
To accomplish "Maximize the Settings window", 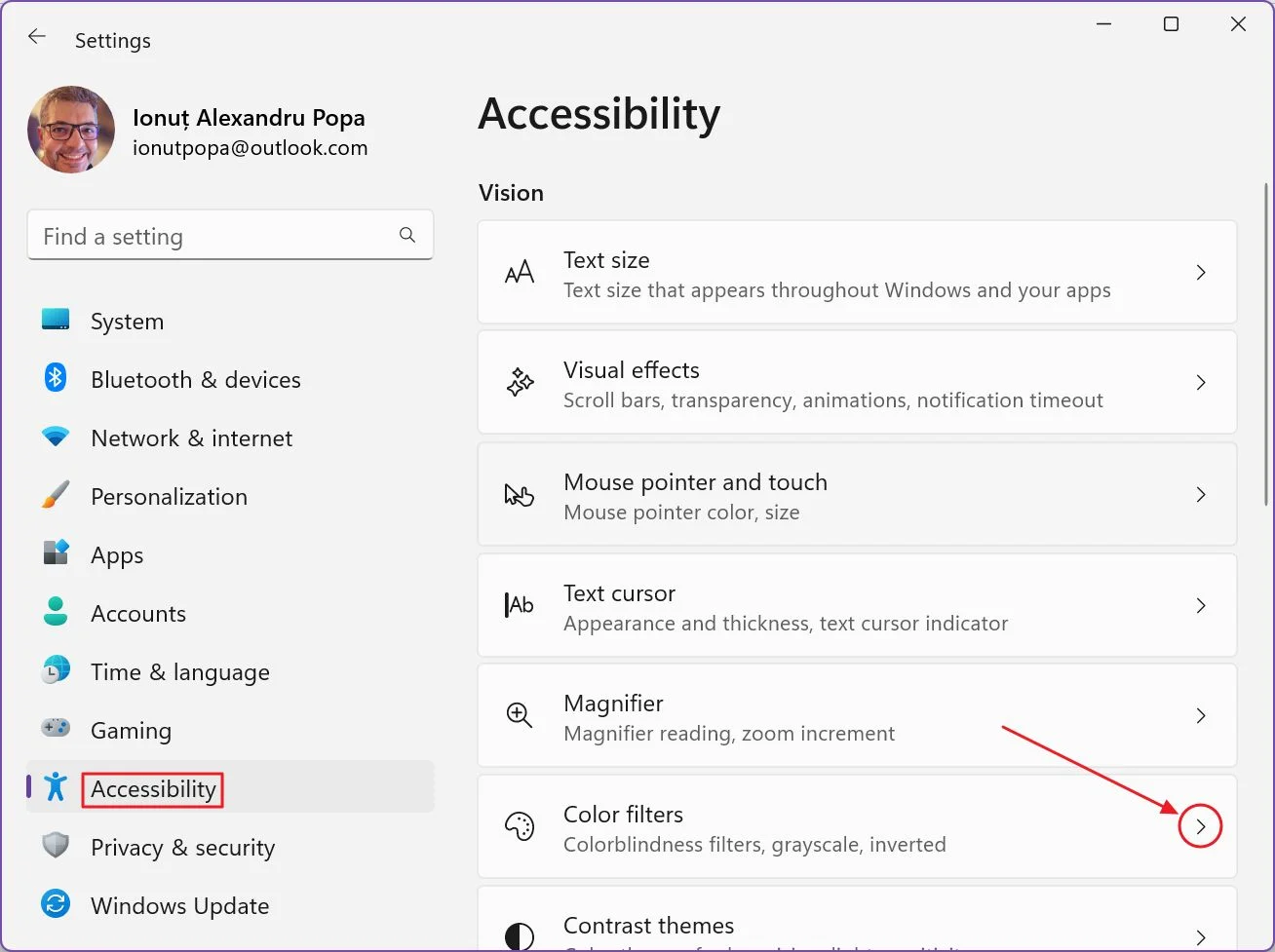I will point(1172,24).
